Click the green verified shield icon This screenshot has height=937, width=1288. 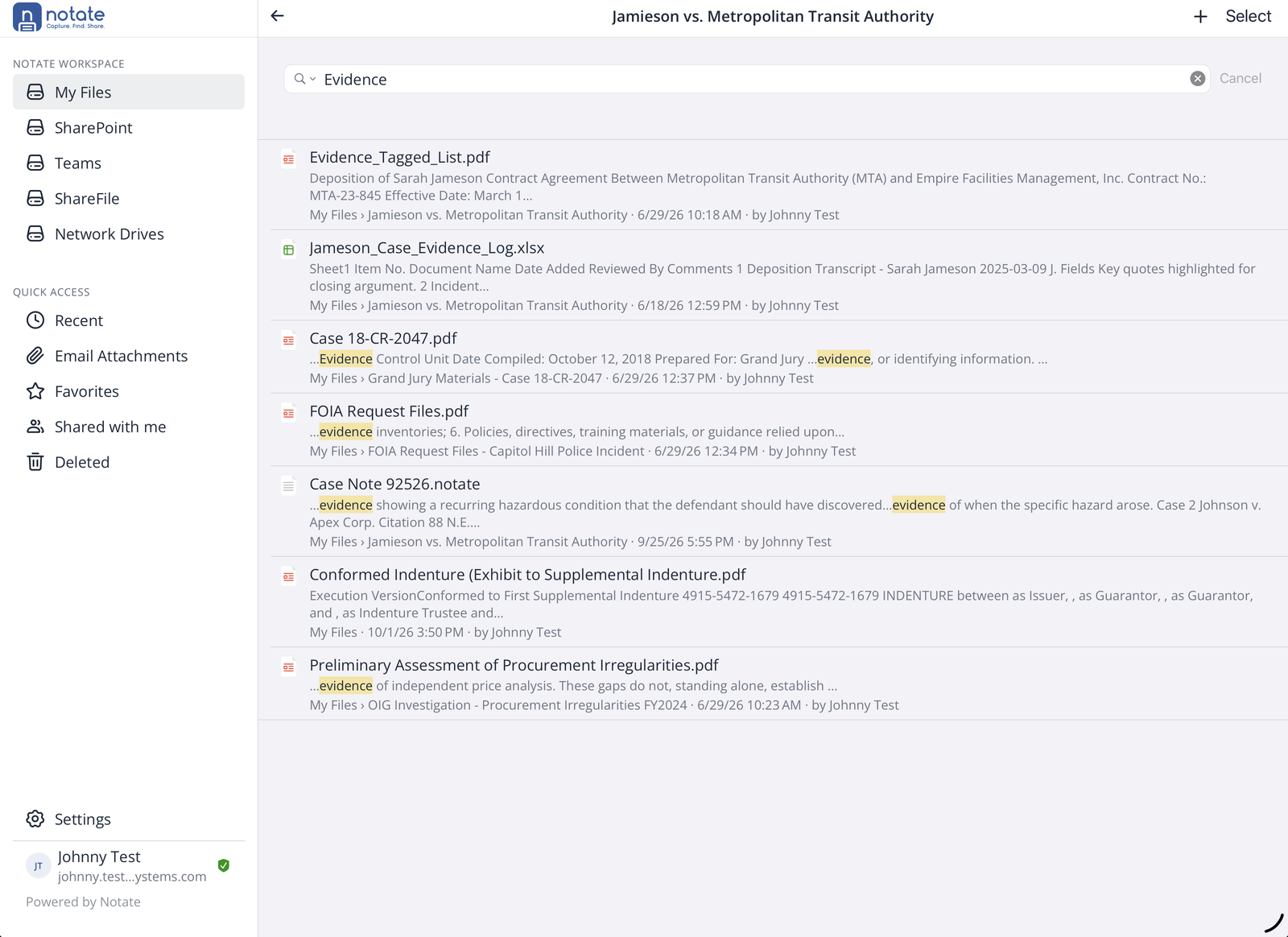(224, 865)
